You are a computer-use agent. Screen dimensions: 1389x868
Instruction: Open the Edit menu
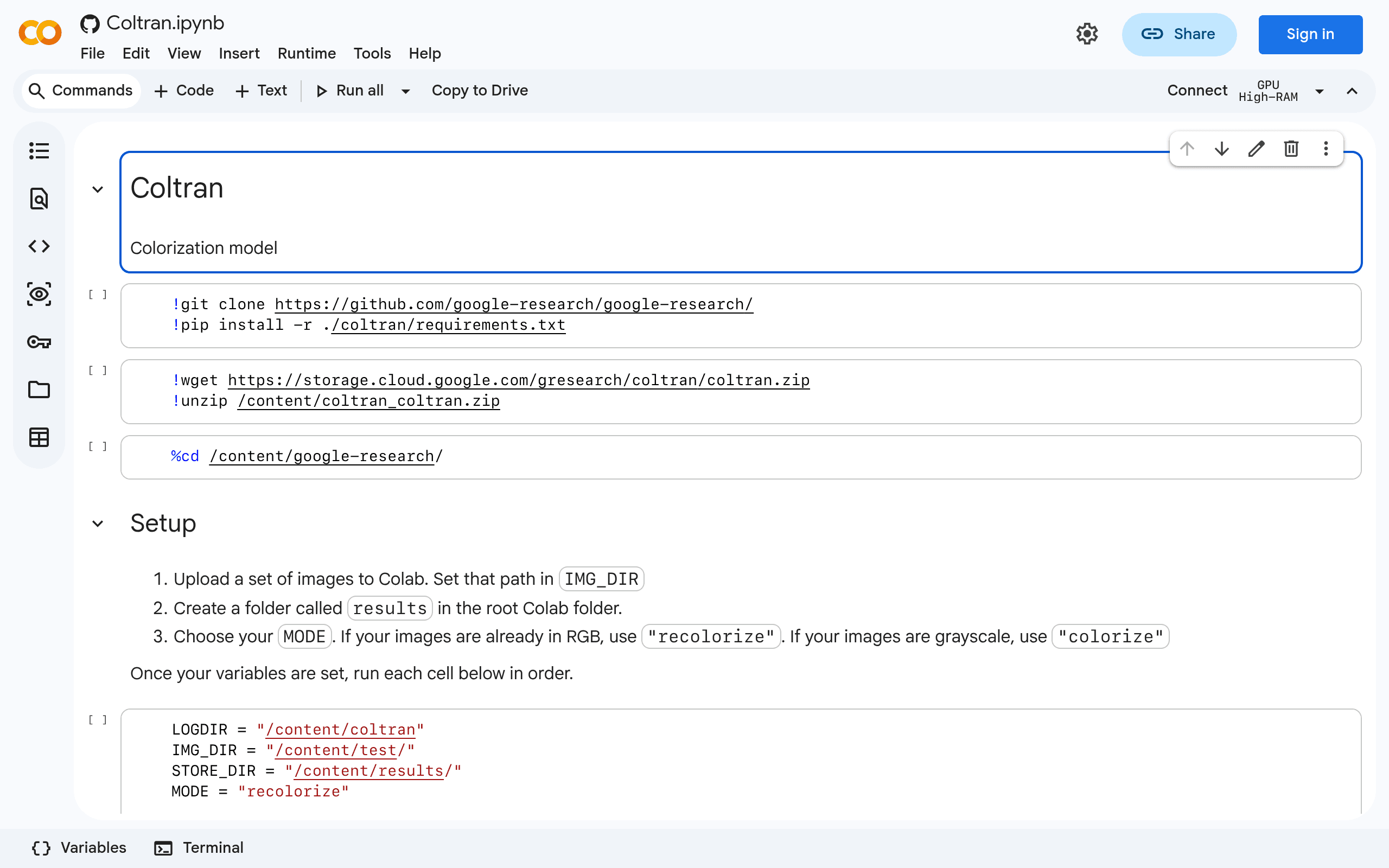[x=136, y=53]
